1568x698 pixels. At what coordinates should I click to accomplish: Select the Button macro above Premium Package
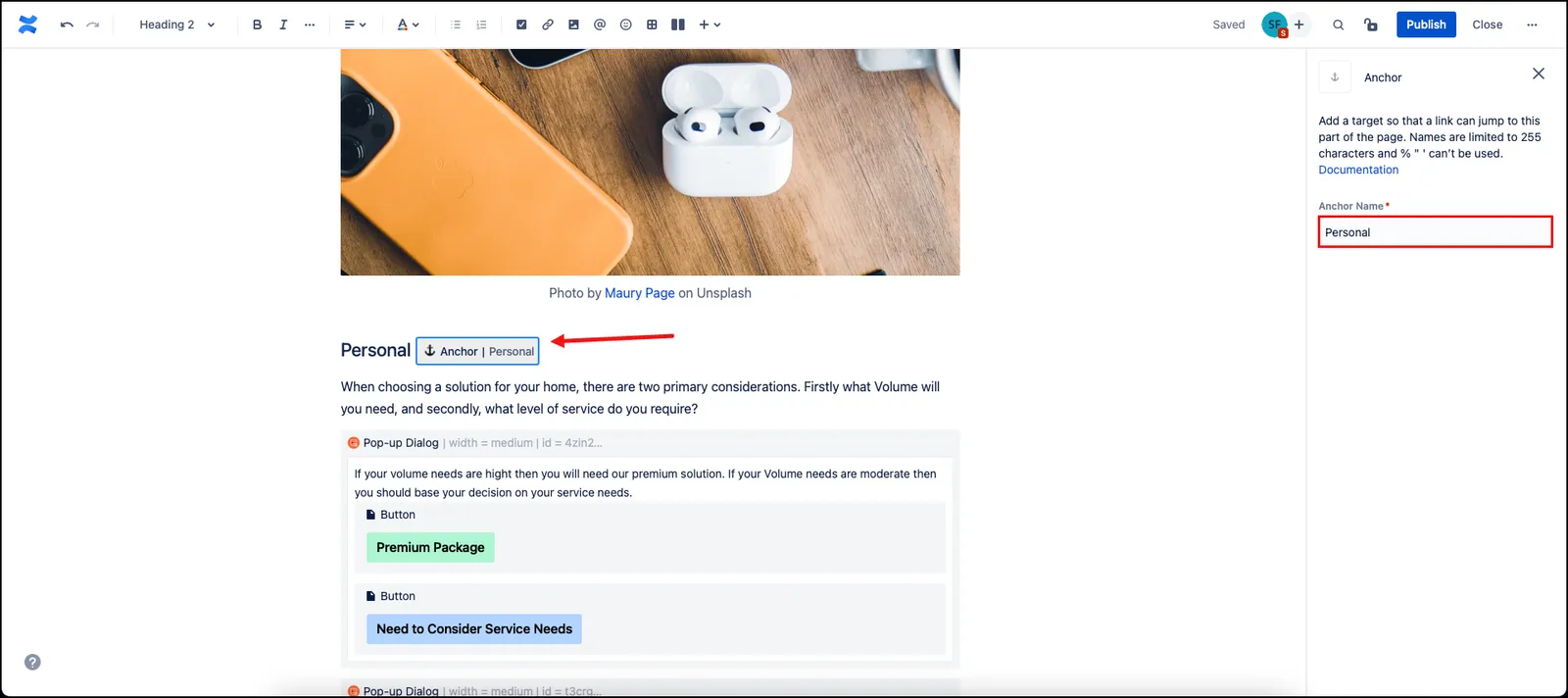[391, 515]
